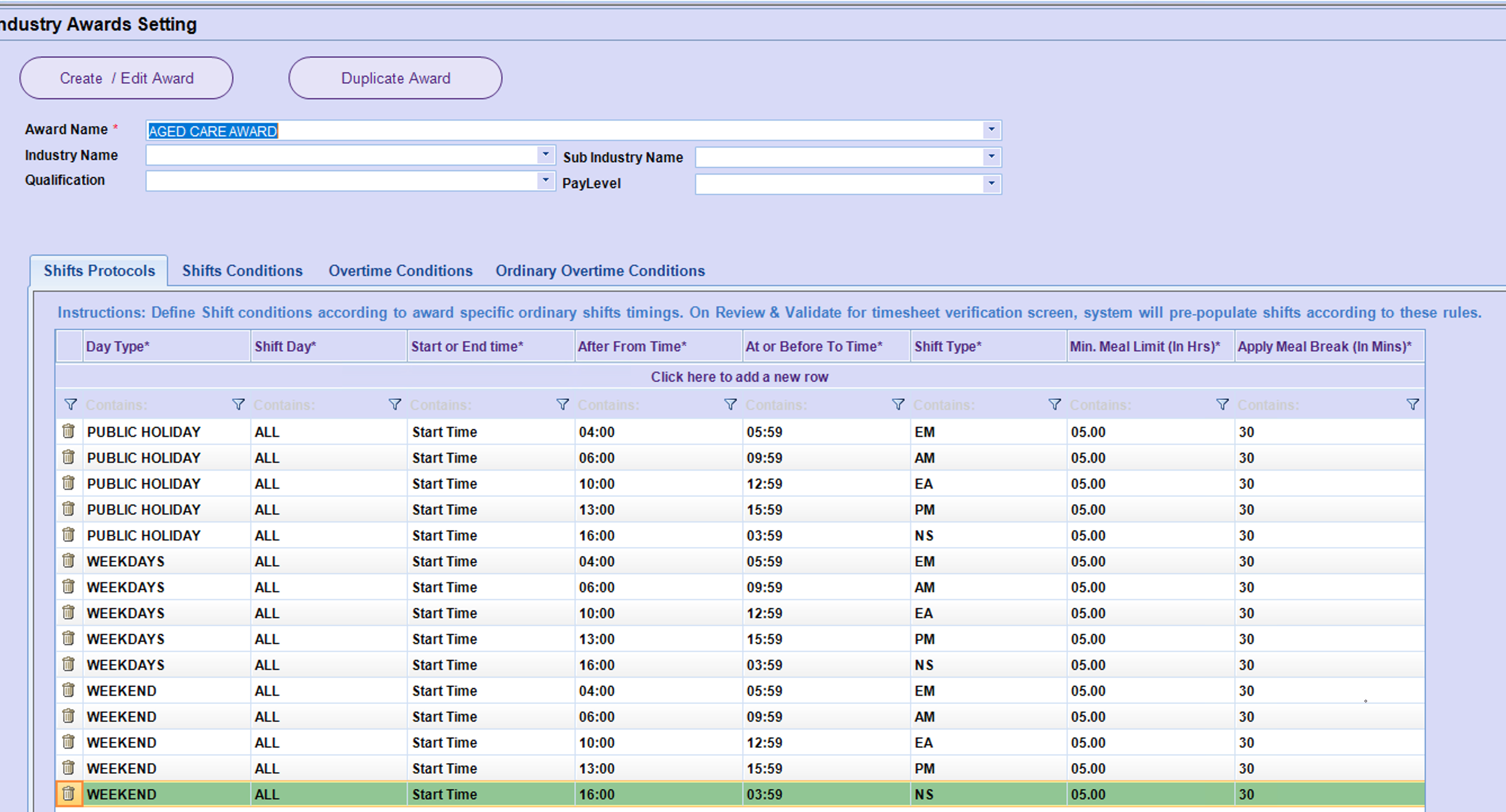The height and width of the screenshot is (812, 1506).
Task: Open Sub Industry Name dropdown arrow
Action: pos(991,157)
